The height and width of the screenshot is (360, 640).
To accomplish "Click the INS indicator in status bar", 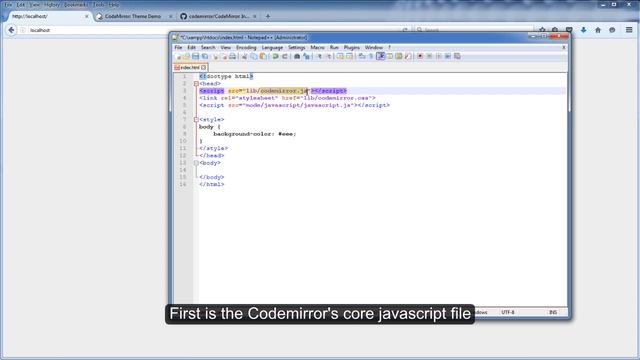I will pos(553,312).
